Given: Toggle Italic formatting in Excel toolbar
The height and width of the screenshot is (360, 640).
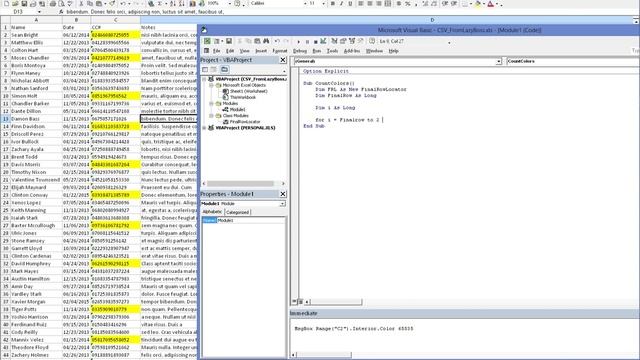Looking at the screenshot, I should click(341, 4).
